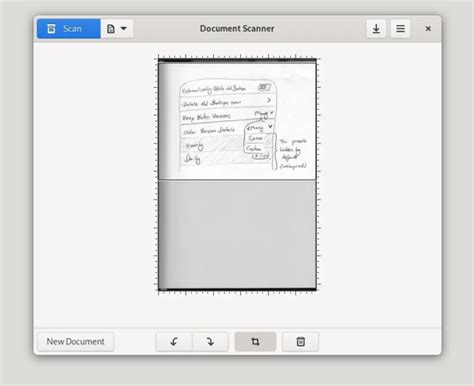Start a New Document
Screen dimensions: 474x386
point(76,342)
